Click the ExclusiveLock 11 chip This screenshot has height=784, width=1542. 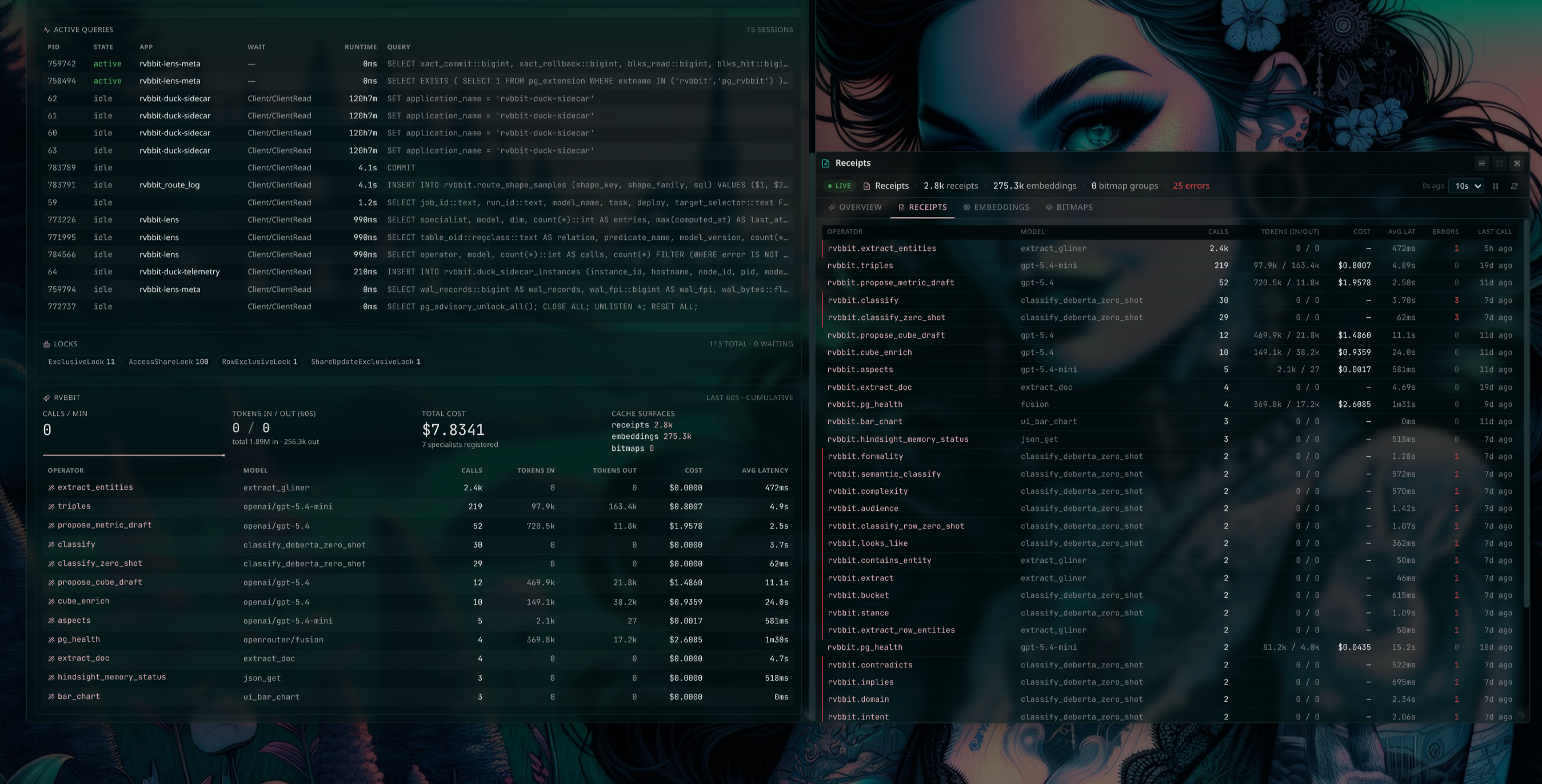click(x=81, y=362)
